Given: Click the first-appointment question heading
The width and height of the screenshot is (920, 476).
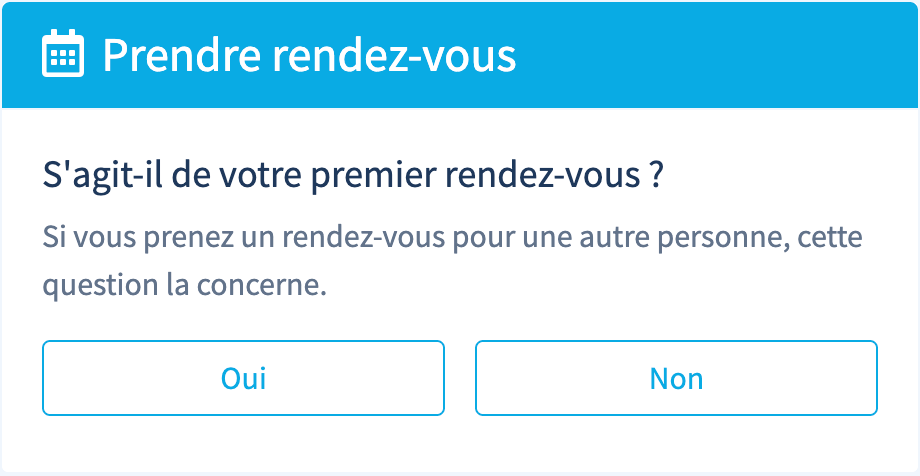Looking at the screenshot, I should coord(354,176).
